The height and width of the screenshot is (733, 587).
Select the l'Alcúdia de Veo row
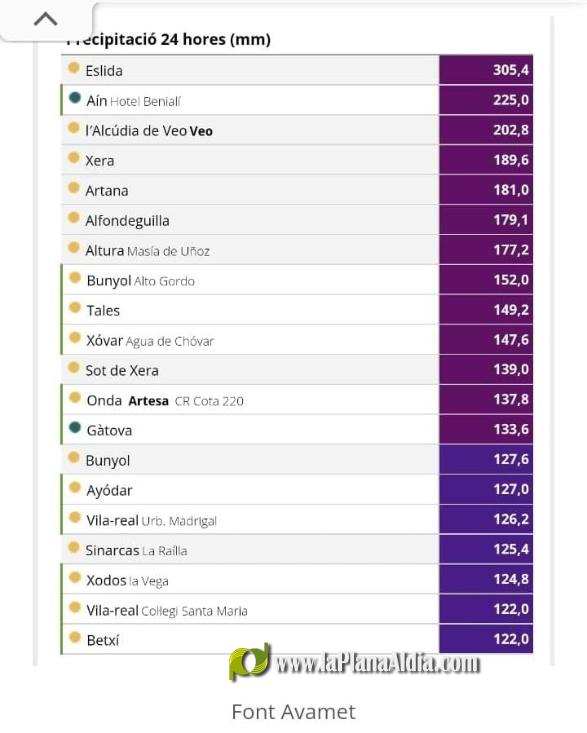point(297,130)
